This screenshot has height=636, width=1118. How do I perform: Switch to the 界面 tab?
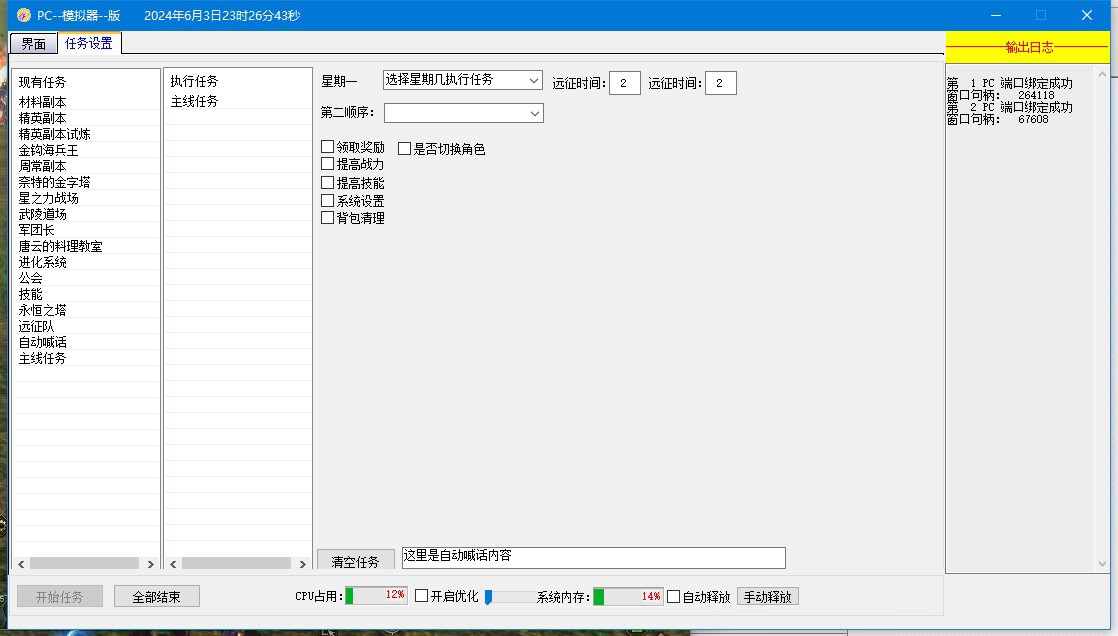[34, 44]
